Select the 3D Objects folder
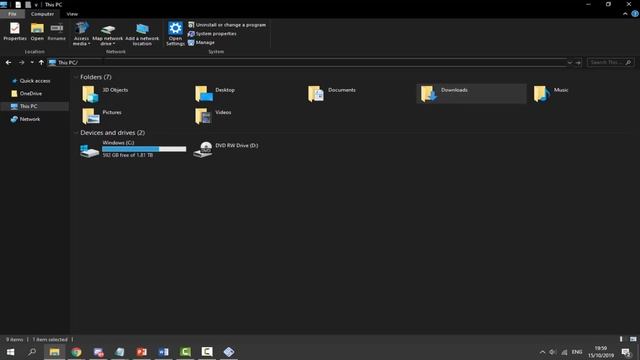This screenshot has height=360, width=640. [105, 94]
